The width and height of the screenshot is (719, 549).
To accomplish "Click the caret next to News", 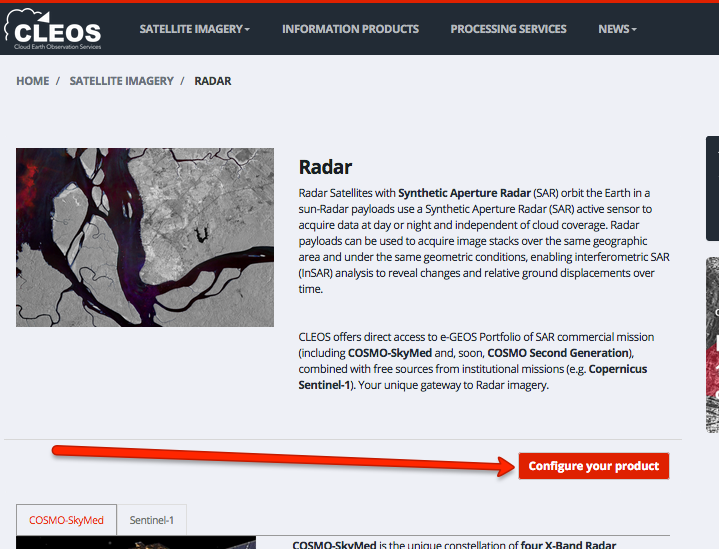I will tap(634, 29).
